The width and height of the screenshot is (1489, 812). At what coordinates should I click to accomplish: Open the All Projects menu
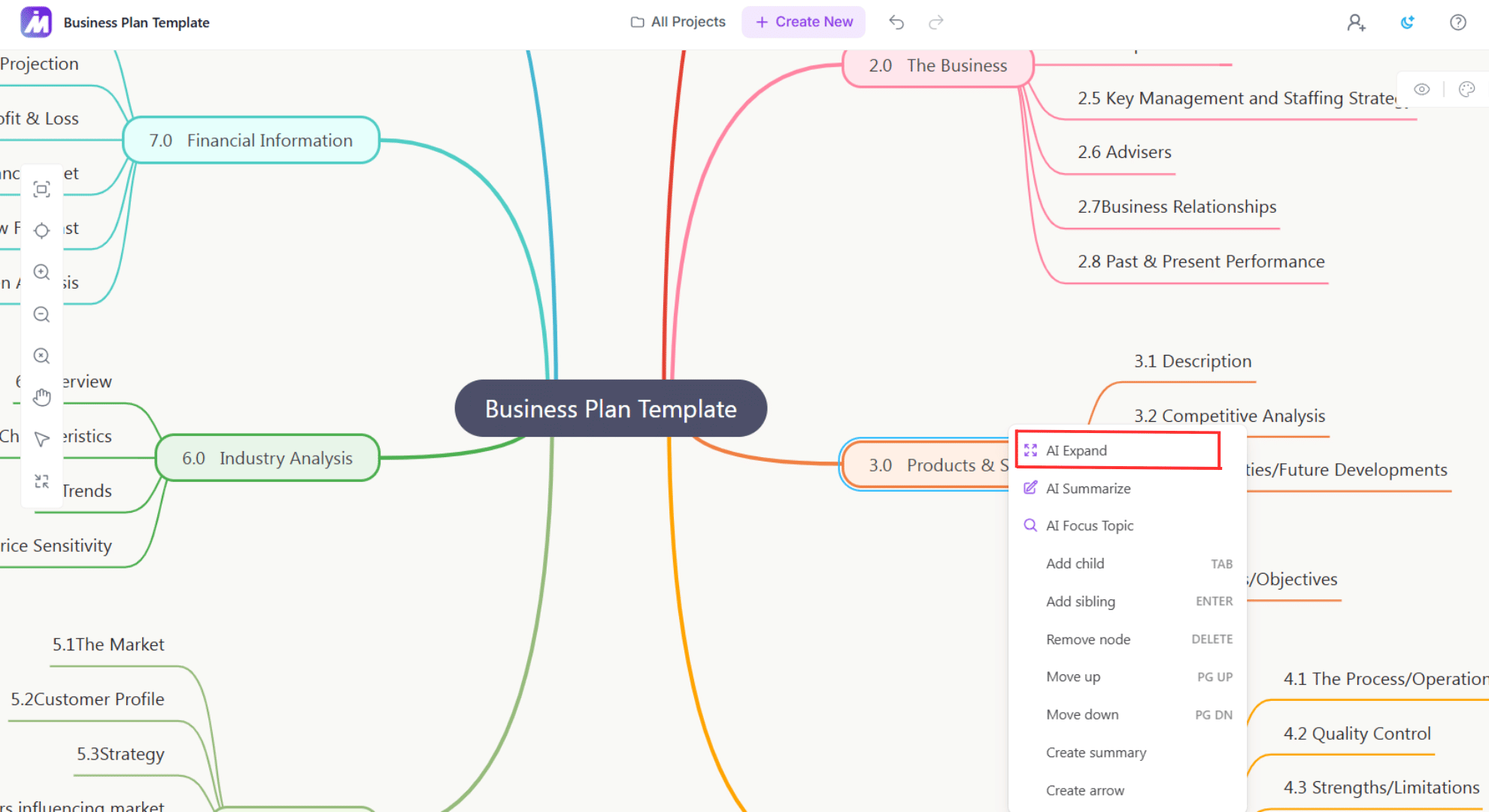click(x=676, y=21)
